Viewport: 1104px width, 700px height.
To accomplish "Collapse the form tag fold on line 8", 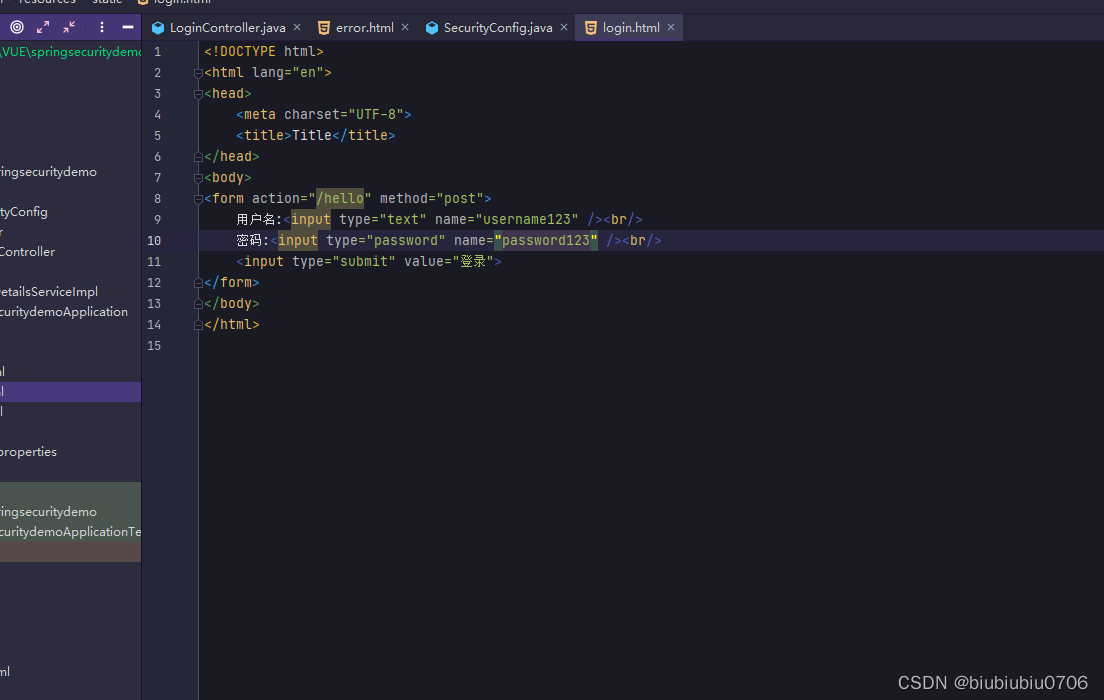I will pyautogui.click(x=199, y=199).
